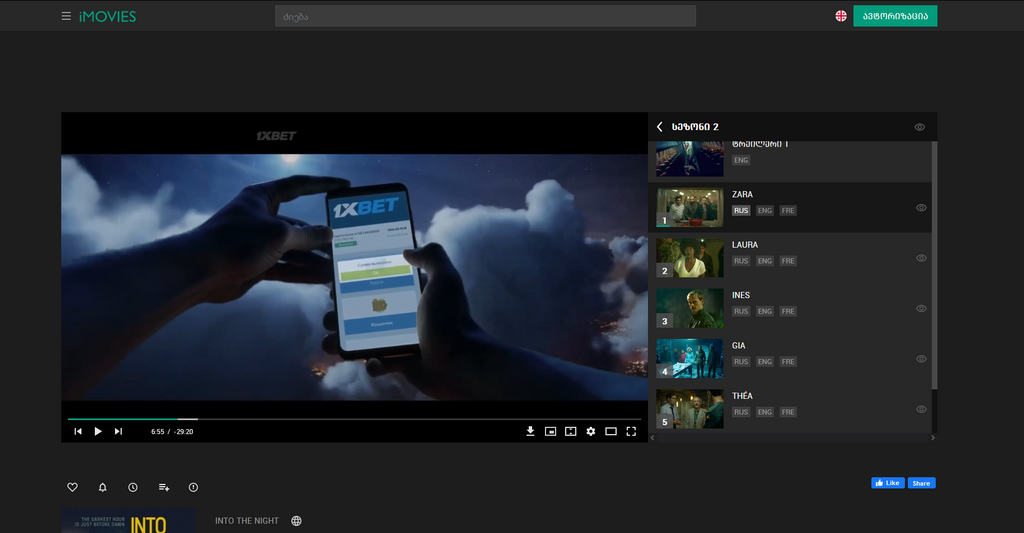1024x533 pixels.
Task: Mark ZARA episode as watched
Action: pyautogui.click(x=921, y=208)
